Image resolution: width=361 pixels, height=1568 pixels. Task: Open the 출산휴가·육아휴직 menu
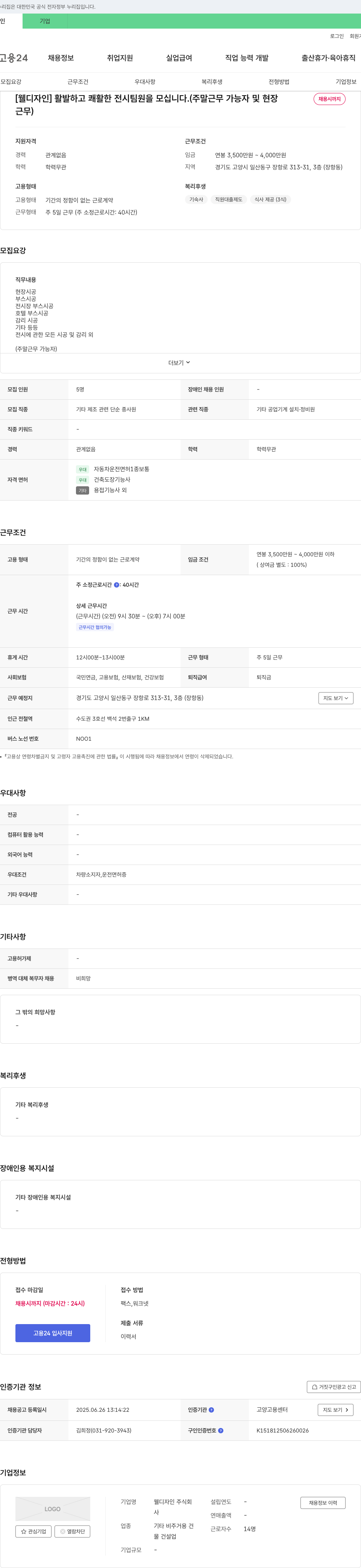tap(328, 58)
